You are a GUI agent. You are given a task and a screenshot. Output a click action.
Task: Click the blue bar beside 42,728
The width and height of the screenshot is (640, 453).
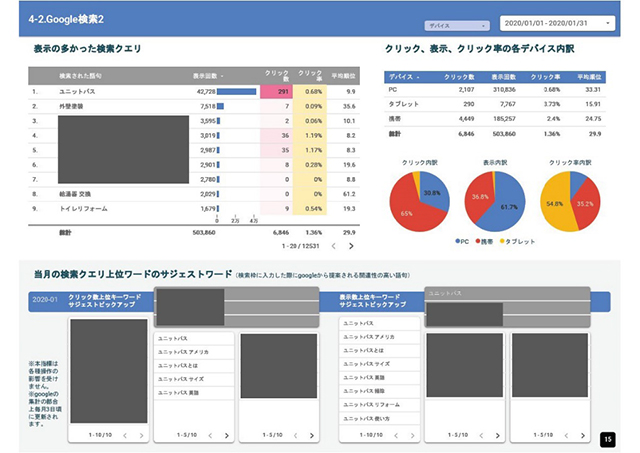pos(237,91)
